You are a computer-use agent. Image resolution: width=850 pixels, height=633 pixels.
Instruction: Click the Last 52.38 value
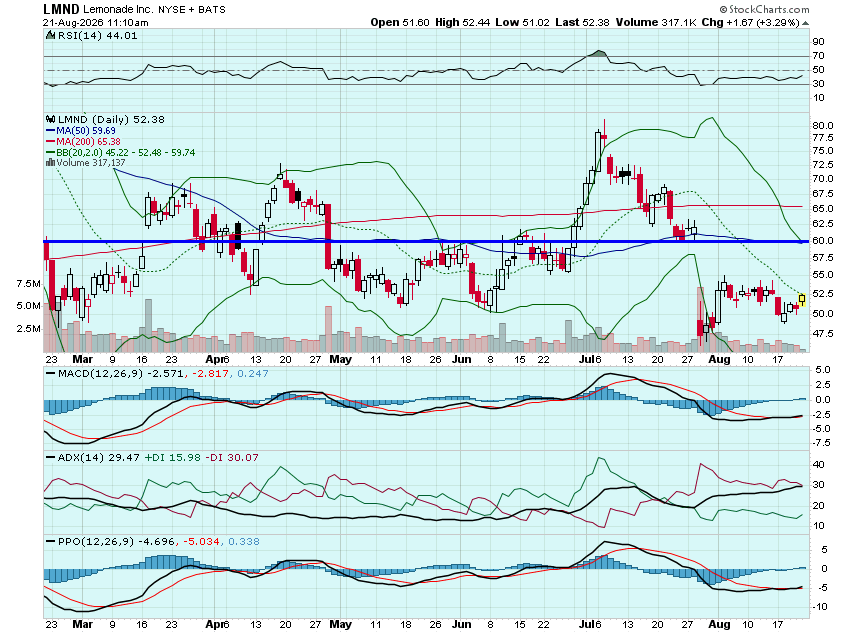click(x=582, y=23)
